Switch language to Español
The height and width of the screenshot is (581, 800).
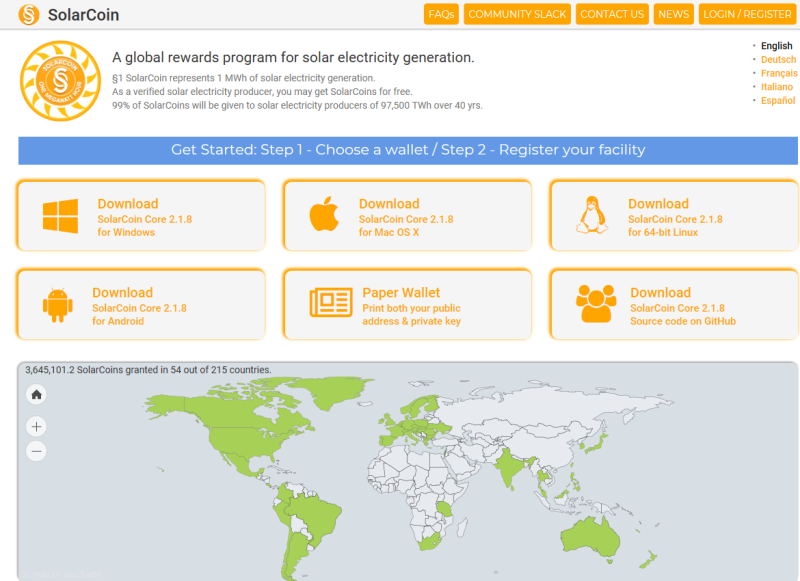[778, 100]
